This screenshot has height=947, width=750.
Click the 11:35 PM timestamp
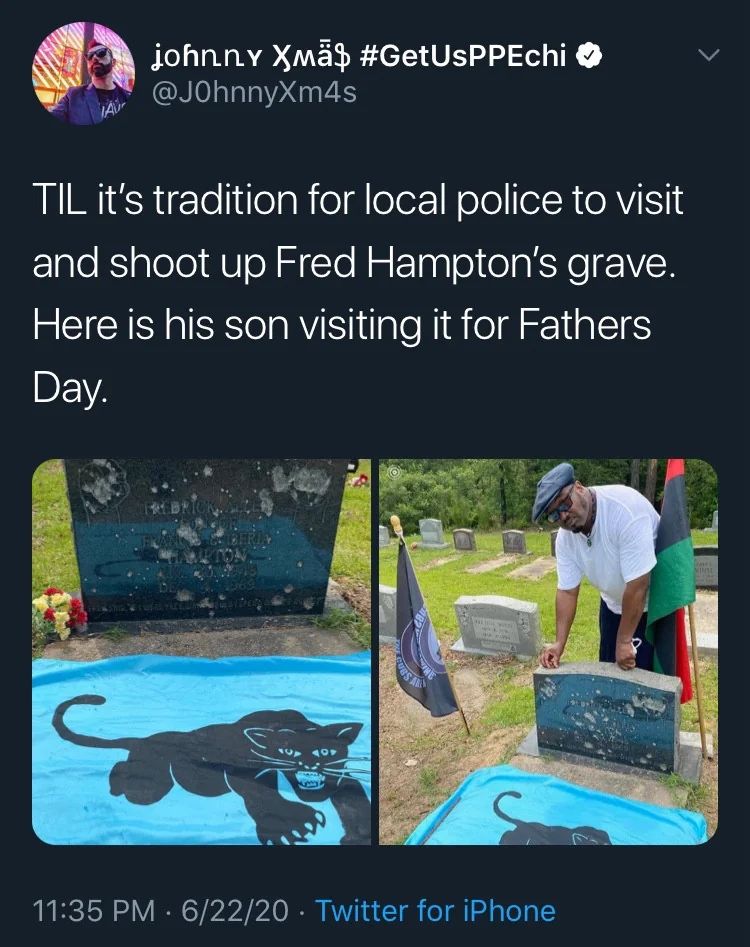(x=94, y=911)
